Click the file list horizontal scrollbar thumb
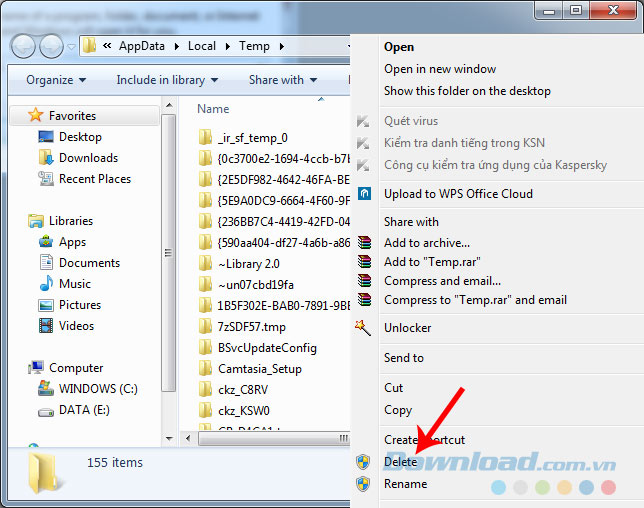Viewport: 644px width, 508px height. click(x=274, y=439)
